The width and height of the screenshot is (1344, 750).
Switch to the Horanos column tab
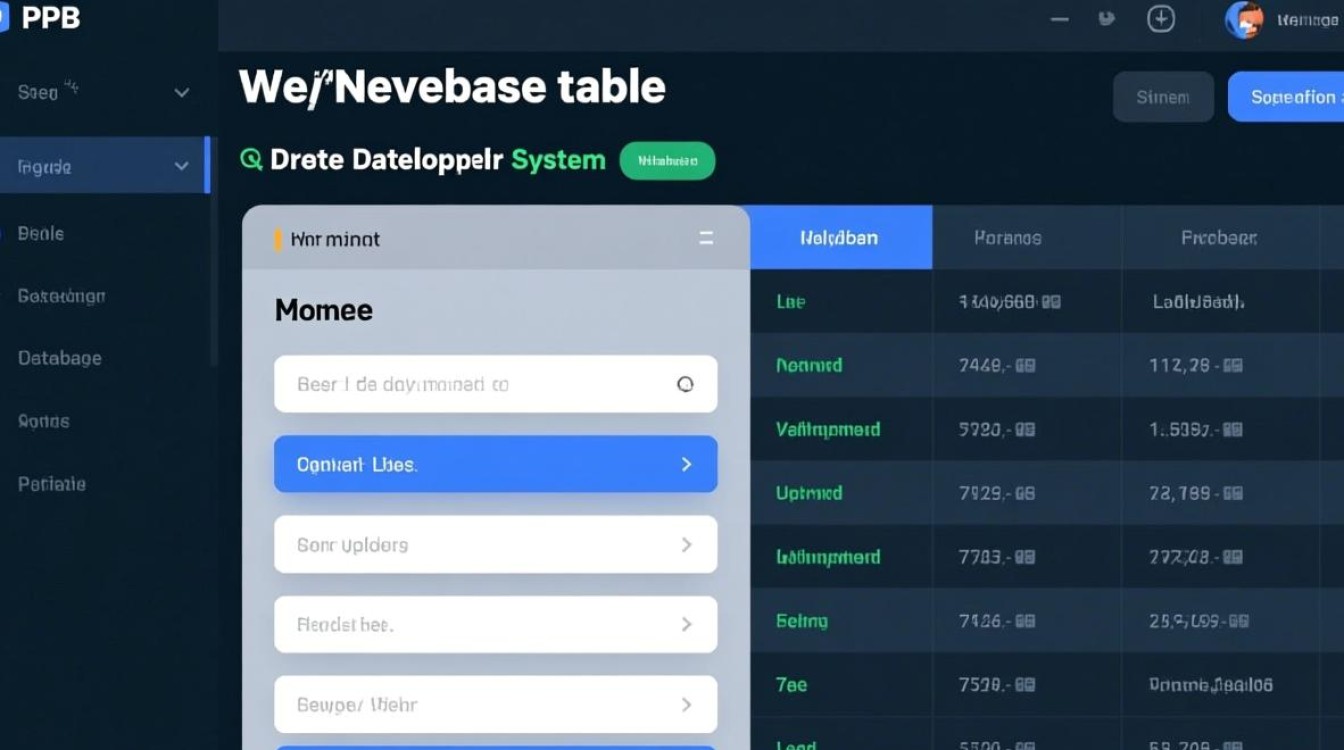pyautogui.click(x=1007, y=238)
